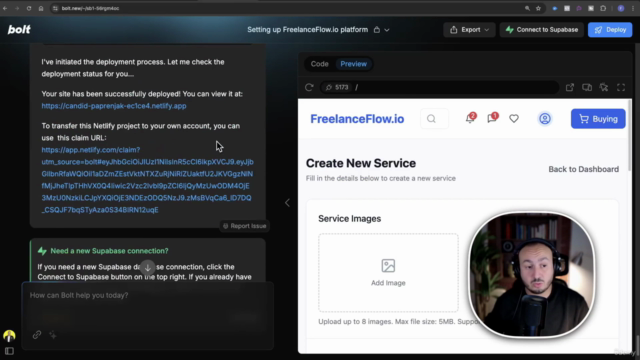This screenshot has height=360, width=640.
Task: Reload the preview pane
Action: (309, 87)
